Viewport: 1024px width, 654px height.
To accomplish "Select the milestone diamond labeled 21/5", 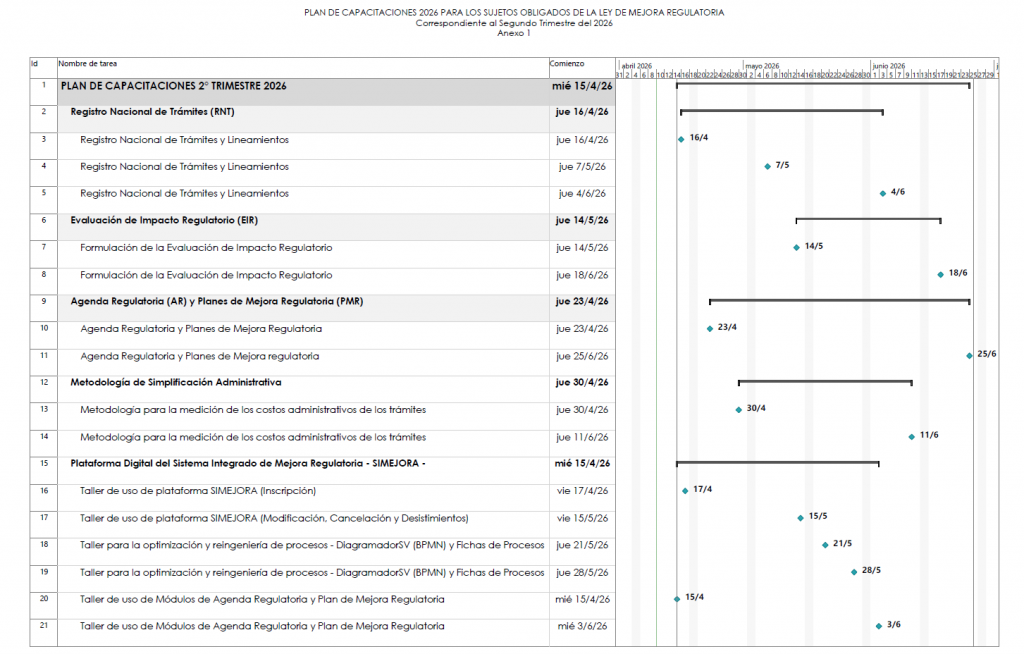I will [825, 545].
